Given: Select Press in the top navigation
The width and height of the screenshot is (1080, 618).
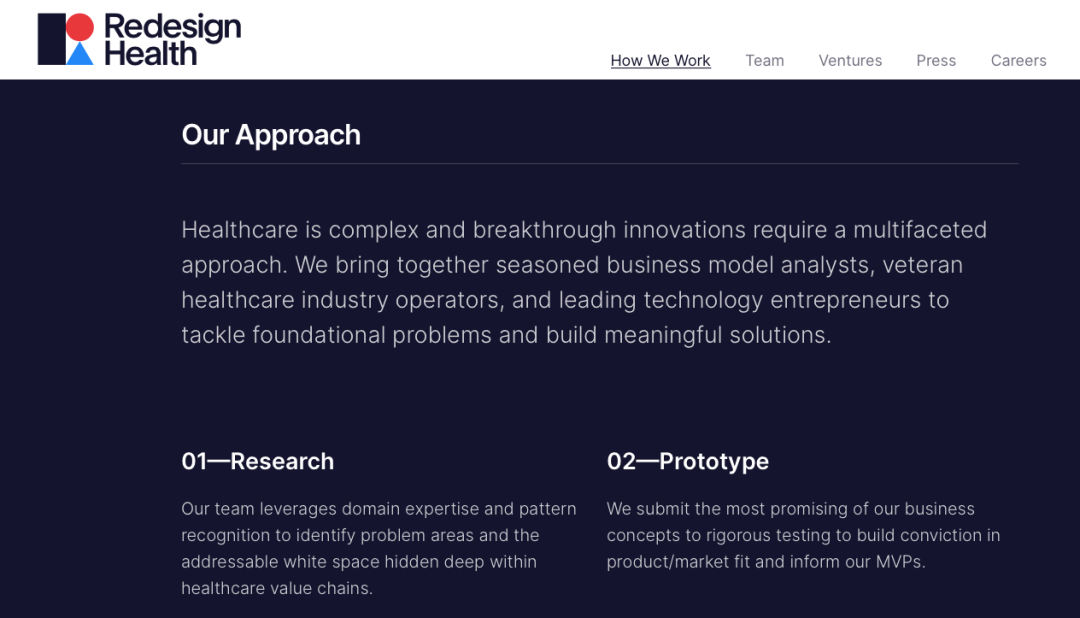Looking at the screenshot, I should tap(936, 60).
